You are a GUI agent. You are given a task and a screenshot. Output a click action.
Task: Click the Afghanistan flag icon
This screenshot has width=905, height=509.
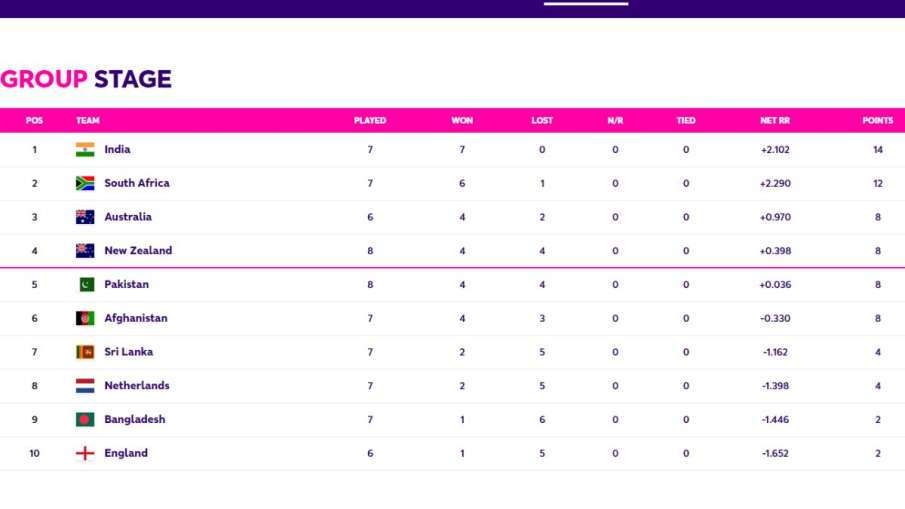pos(85,319)
